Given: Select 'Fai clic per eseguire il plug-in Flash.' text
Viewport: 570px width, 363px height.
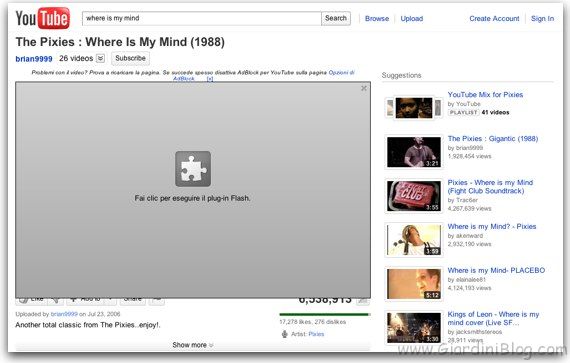Looking at the screenshot, I should pos(192,198).
